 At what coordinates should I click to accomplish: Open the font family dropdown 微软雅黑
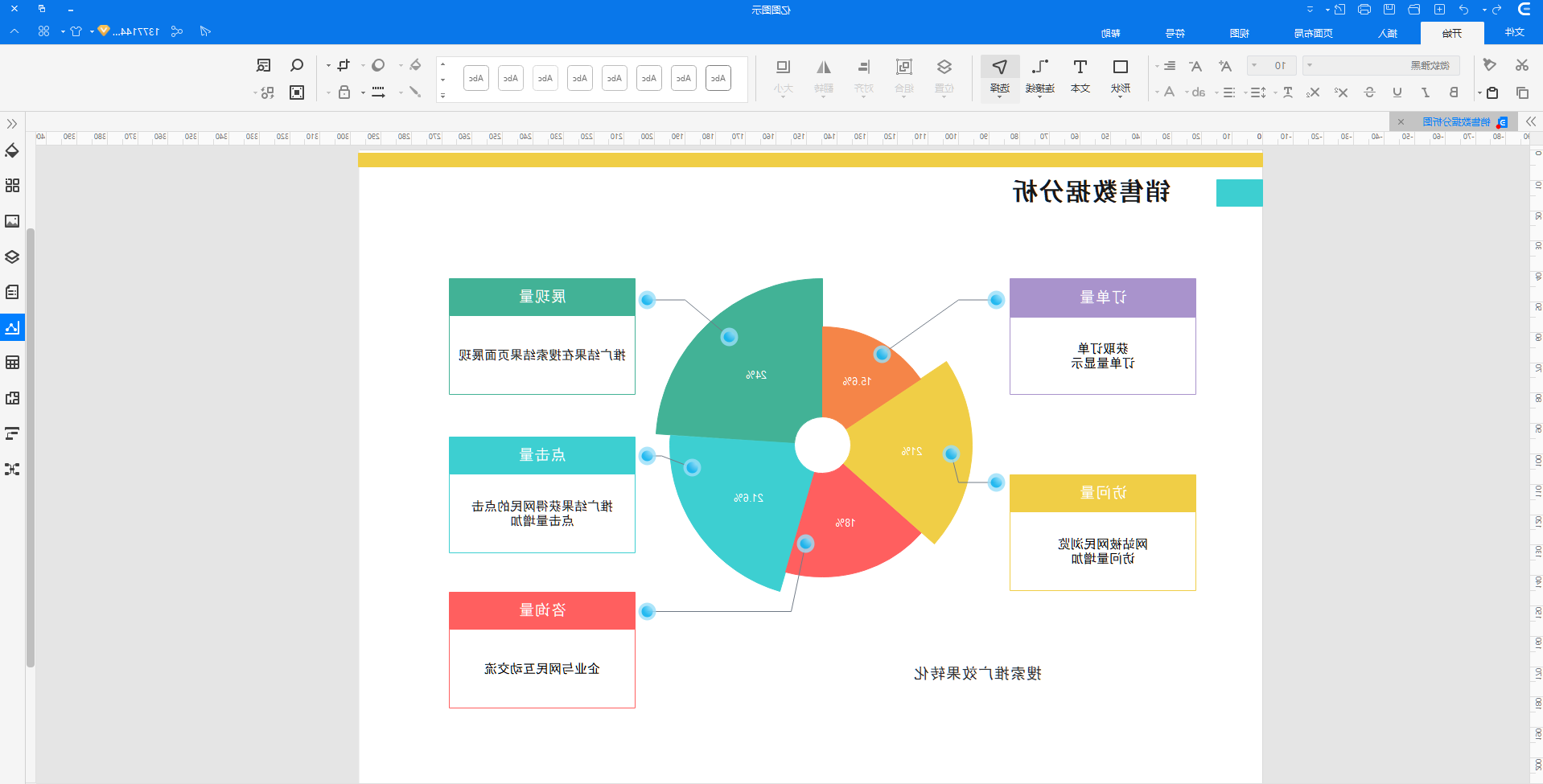click(1380, 66)
